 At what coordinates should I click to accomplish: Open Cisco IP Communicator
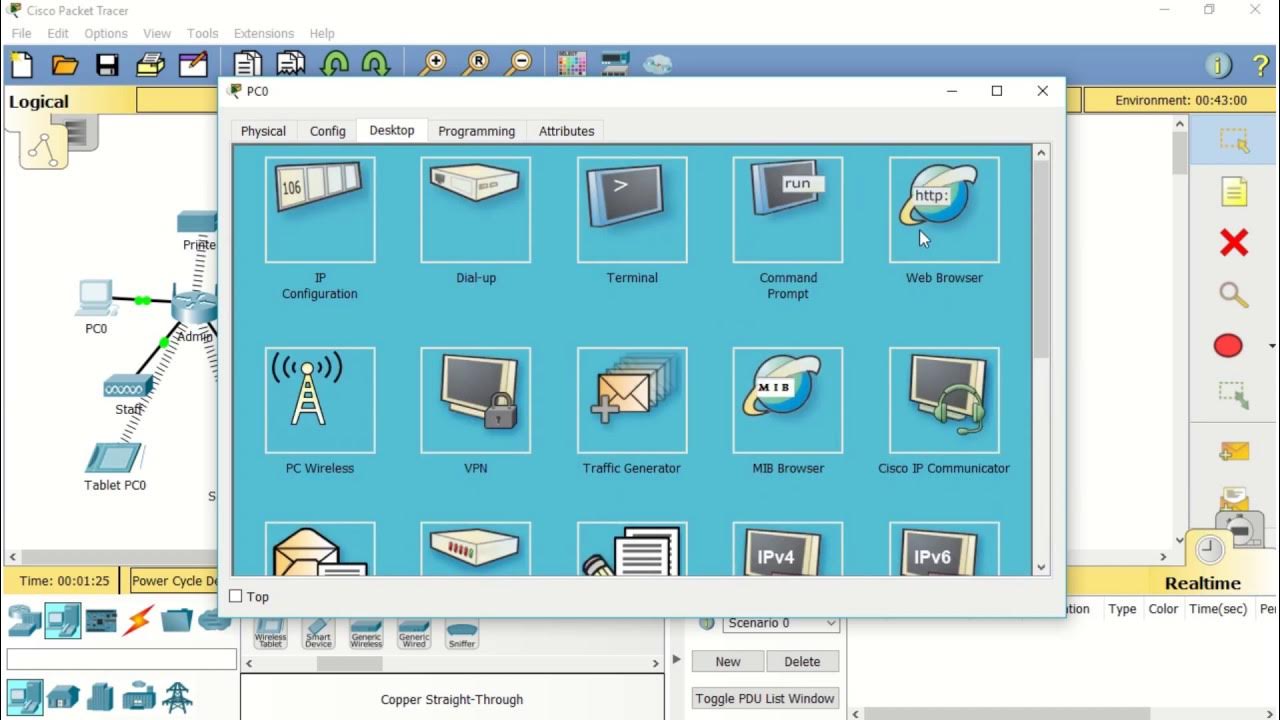pos(944,400)
